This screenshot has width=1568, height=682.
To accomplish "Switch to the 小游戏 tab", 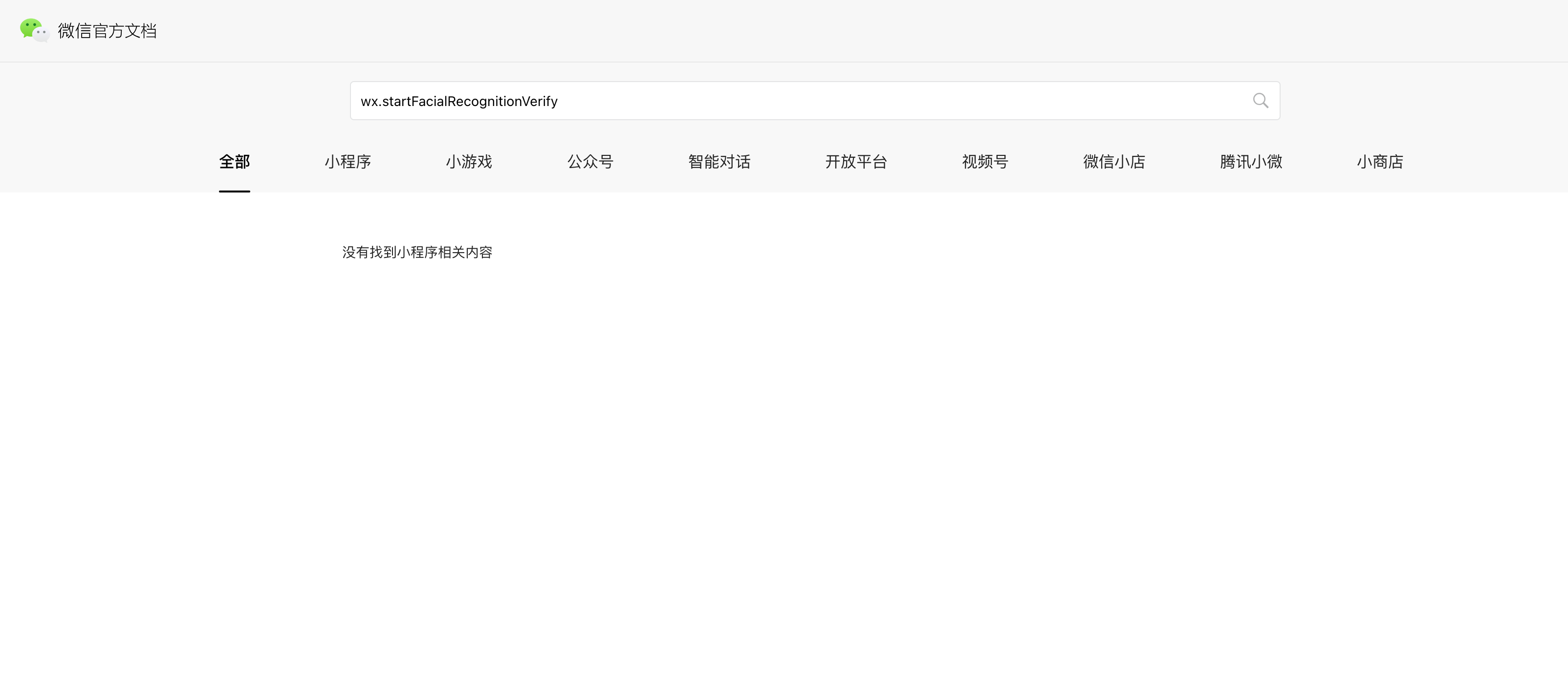I will (469, 162).
